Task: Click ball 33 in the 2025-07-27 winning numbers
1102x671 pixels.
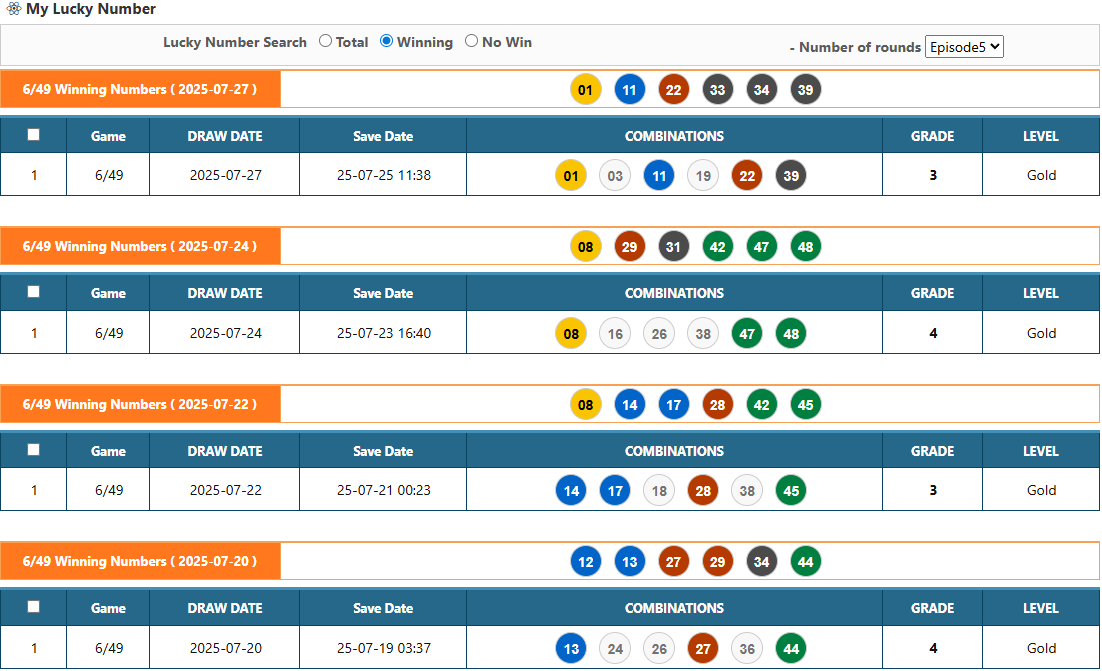Action: (717, 90)
